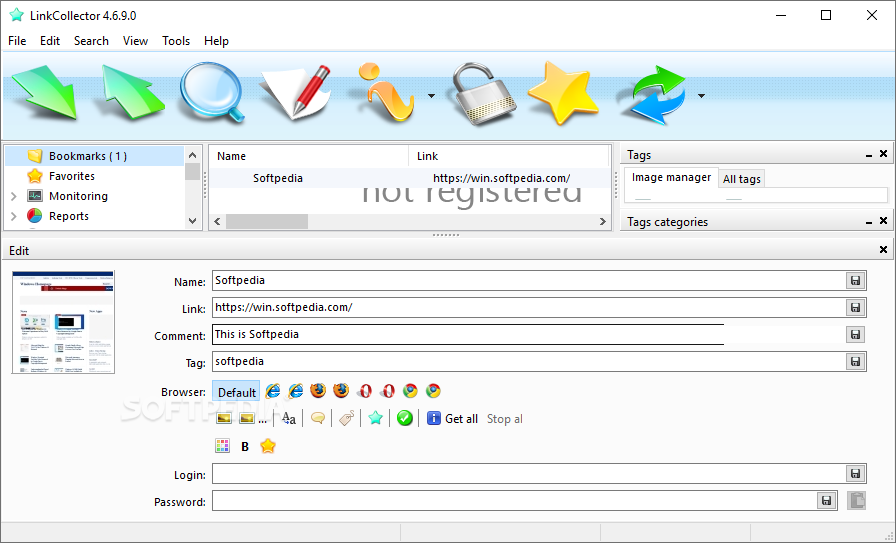This screenshot has width=896, height=543.
Task: Minimize the Tags panel
Action: [869, 155]
